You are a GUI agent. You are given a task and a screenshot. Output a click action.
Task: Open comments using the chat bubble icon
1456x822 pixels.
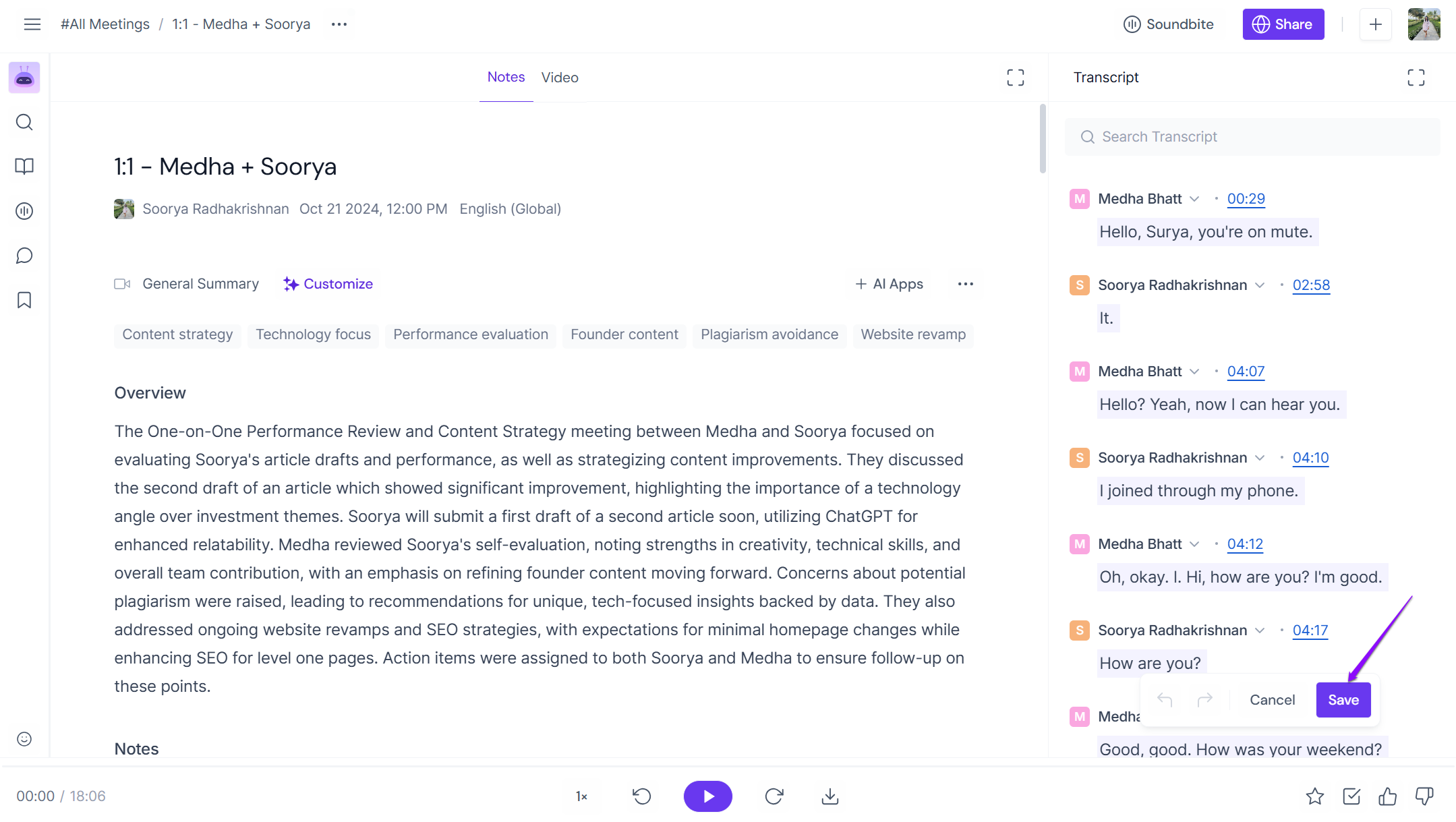[x=24, y=256]
